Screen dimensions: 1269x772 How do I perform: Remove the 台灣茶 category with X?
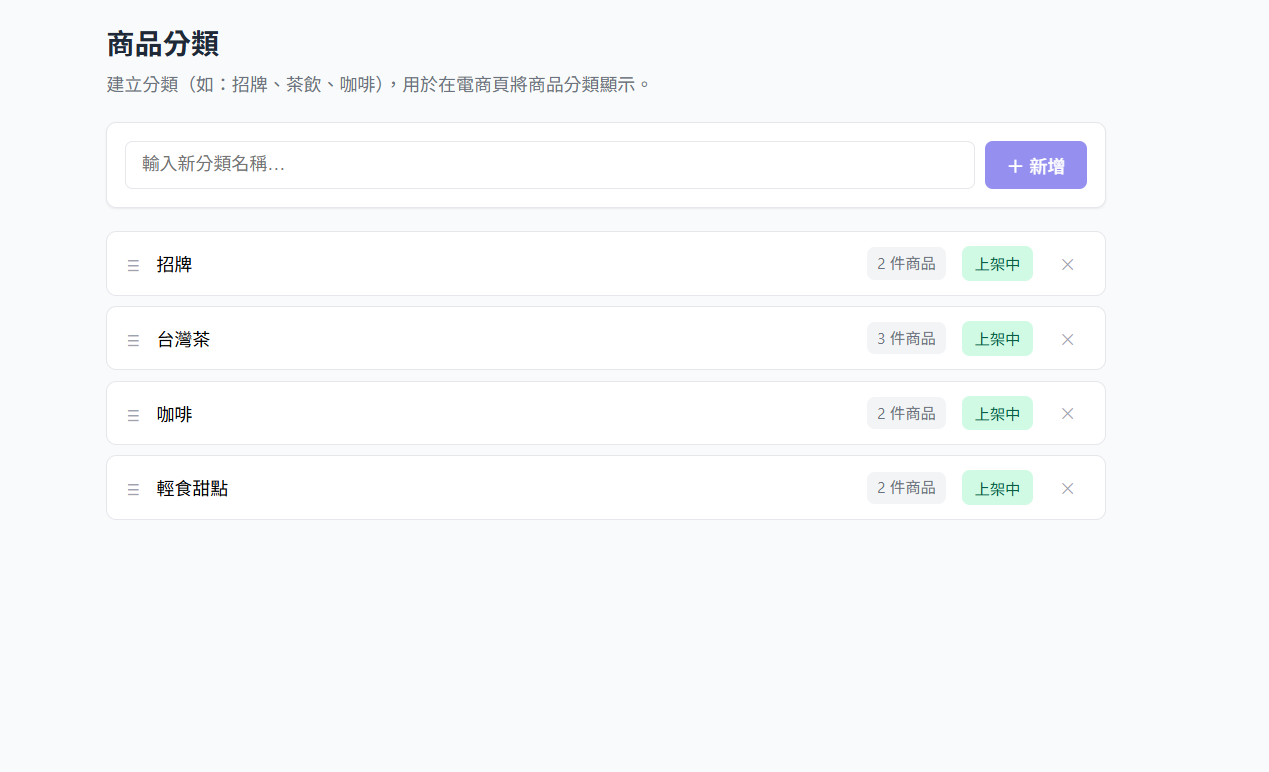tap(1067, 339)
